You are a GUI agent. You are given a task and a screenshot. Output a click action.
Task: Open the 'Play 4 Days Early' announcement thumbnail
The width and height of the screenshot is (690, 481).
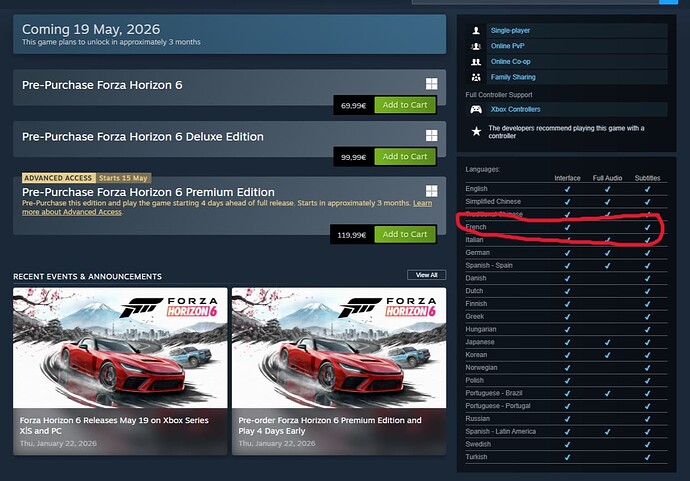point(339,348)
